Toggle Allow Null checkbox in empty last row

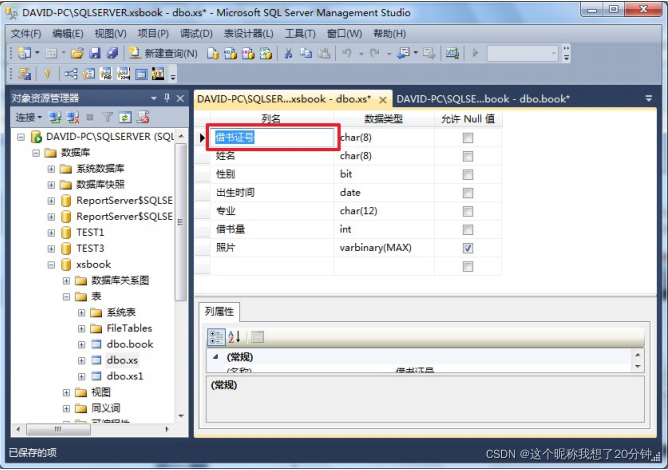468,267
